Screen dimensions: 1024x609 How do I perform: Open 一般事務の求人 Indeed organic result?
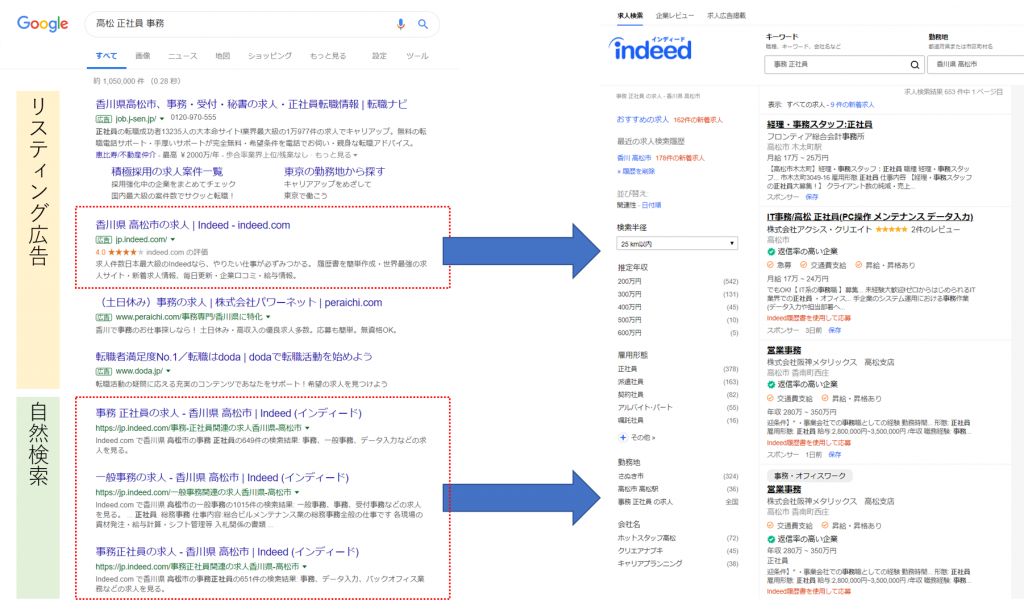coord(222,478)
